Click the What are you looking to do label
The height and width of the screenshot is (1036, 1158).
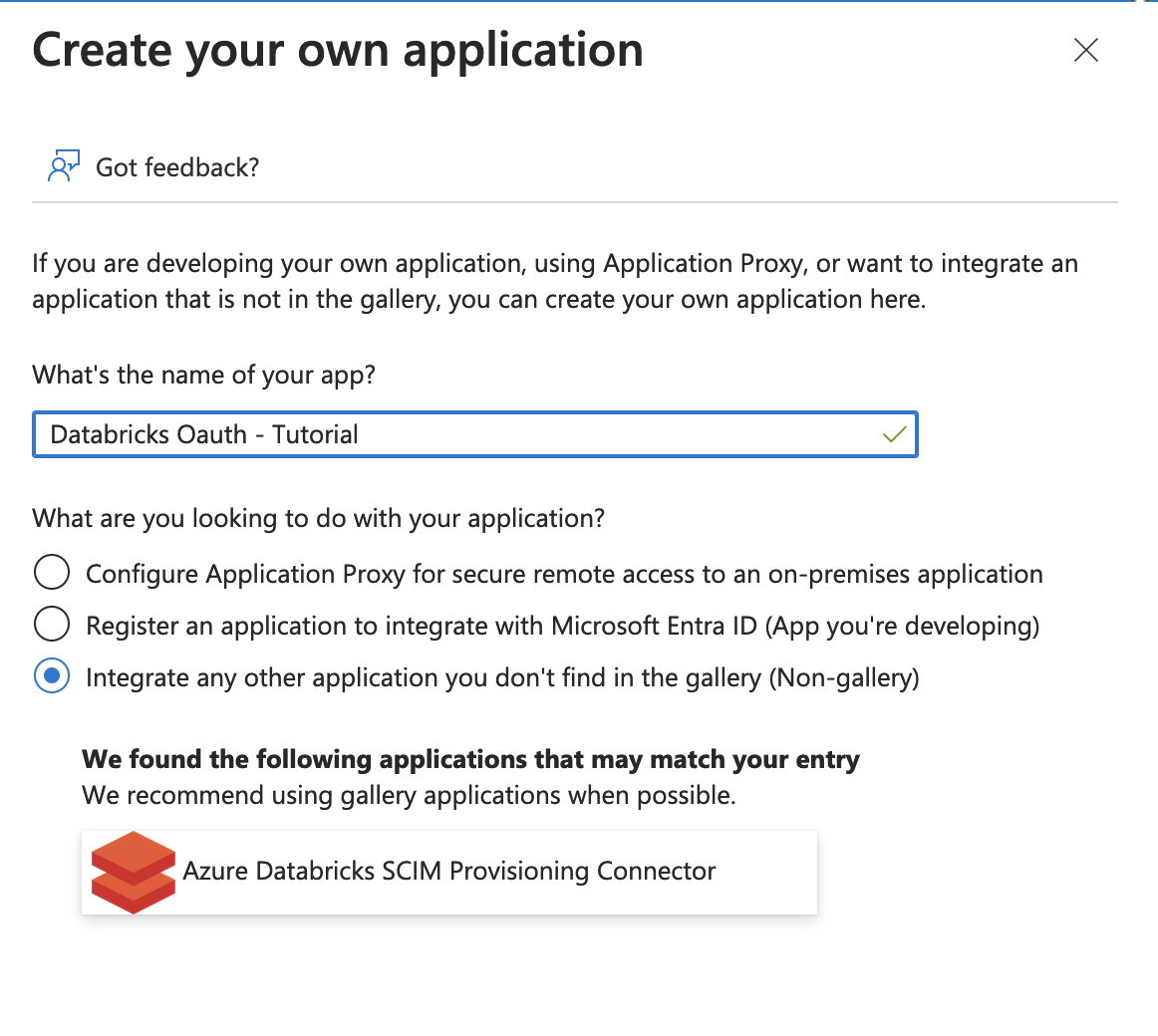click(x=319, y=518)
